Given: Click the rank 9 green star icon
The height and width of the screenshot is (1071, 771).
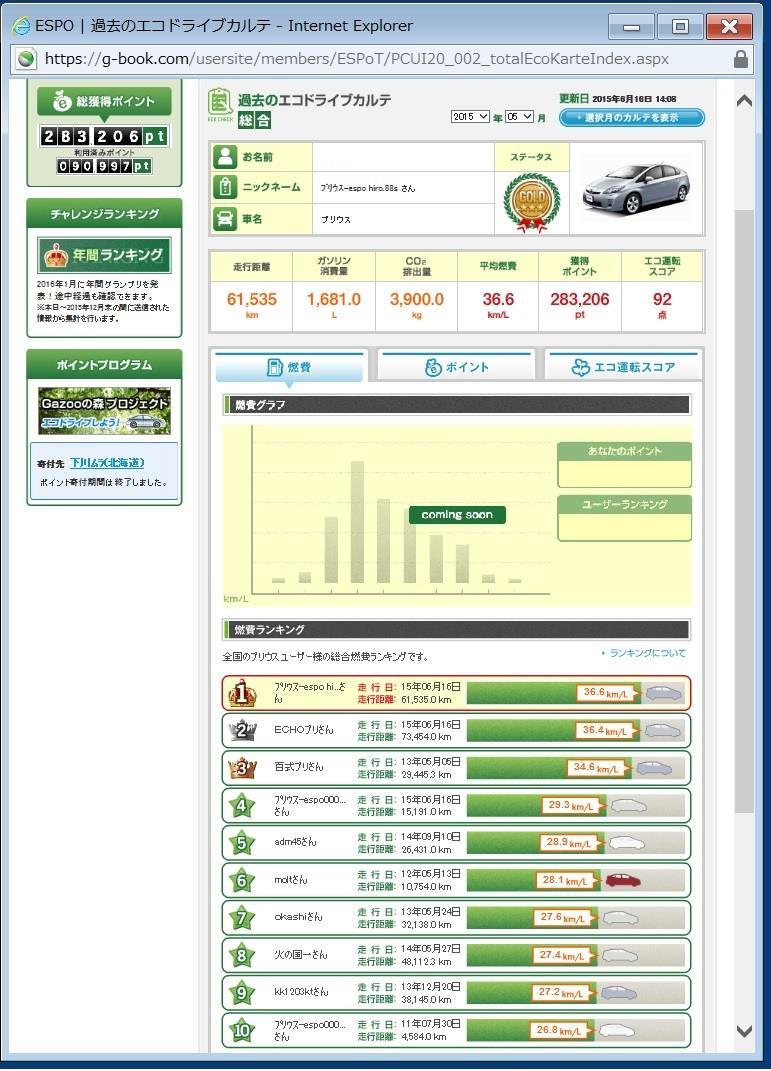Looking at the screenshot, I should (242, 992).
